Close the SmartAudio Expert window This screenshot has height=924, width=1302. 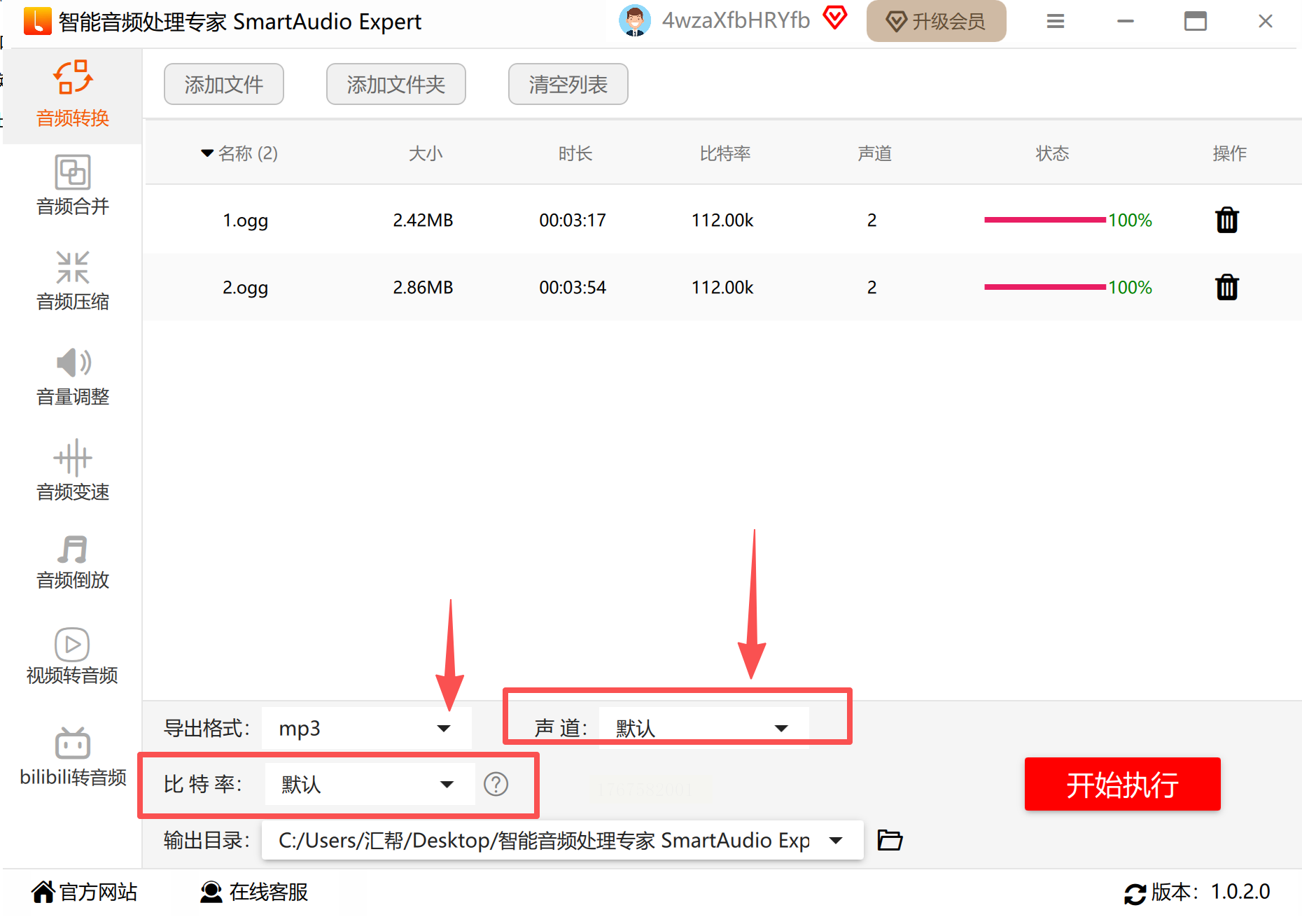tap(1266, 21)
